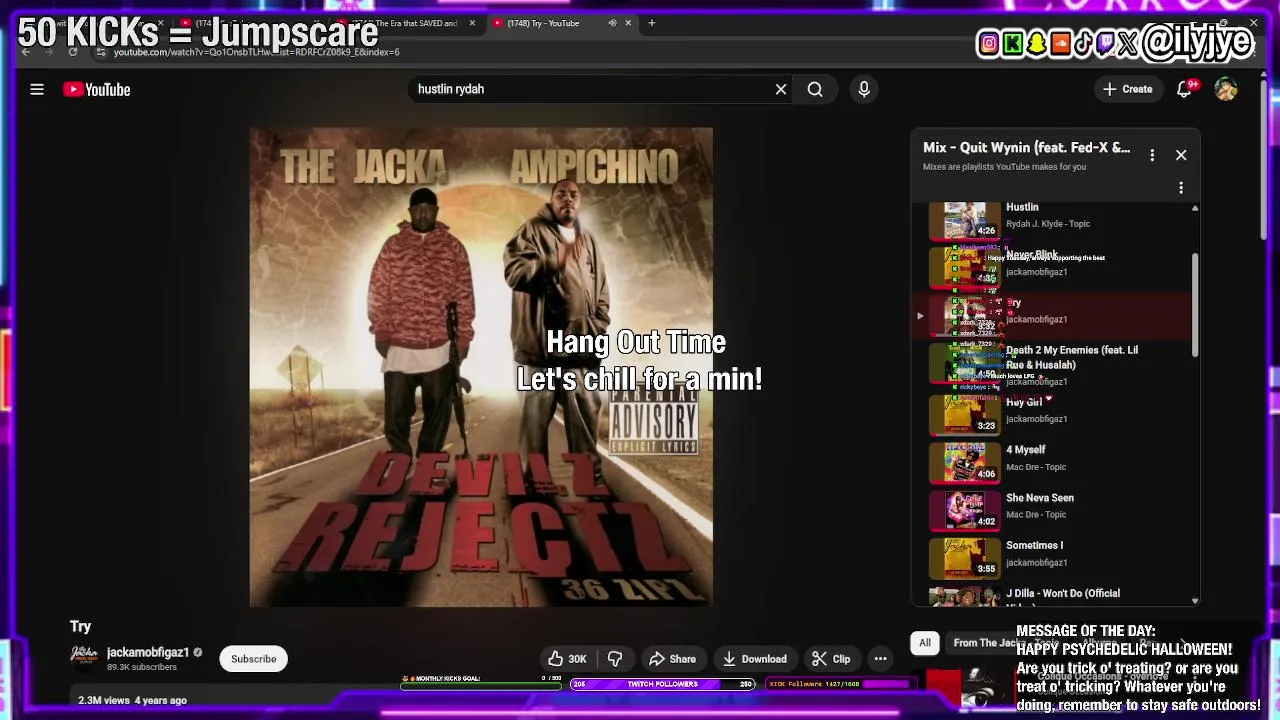
Task: Click the Create button
Action: point(1128,89)
